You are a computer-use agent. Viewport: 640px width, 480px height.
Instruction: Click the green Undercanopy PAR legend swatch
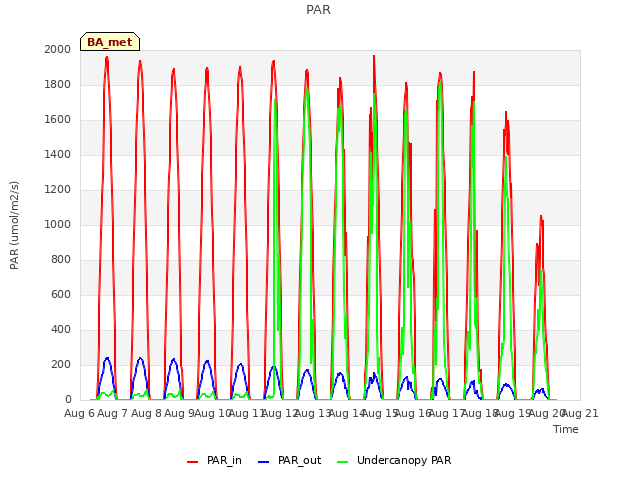(x=343, y=462)
